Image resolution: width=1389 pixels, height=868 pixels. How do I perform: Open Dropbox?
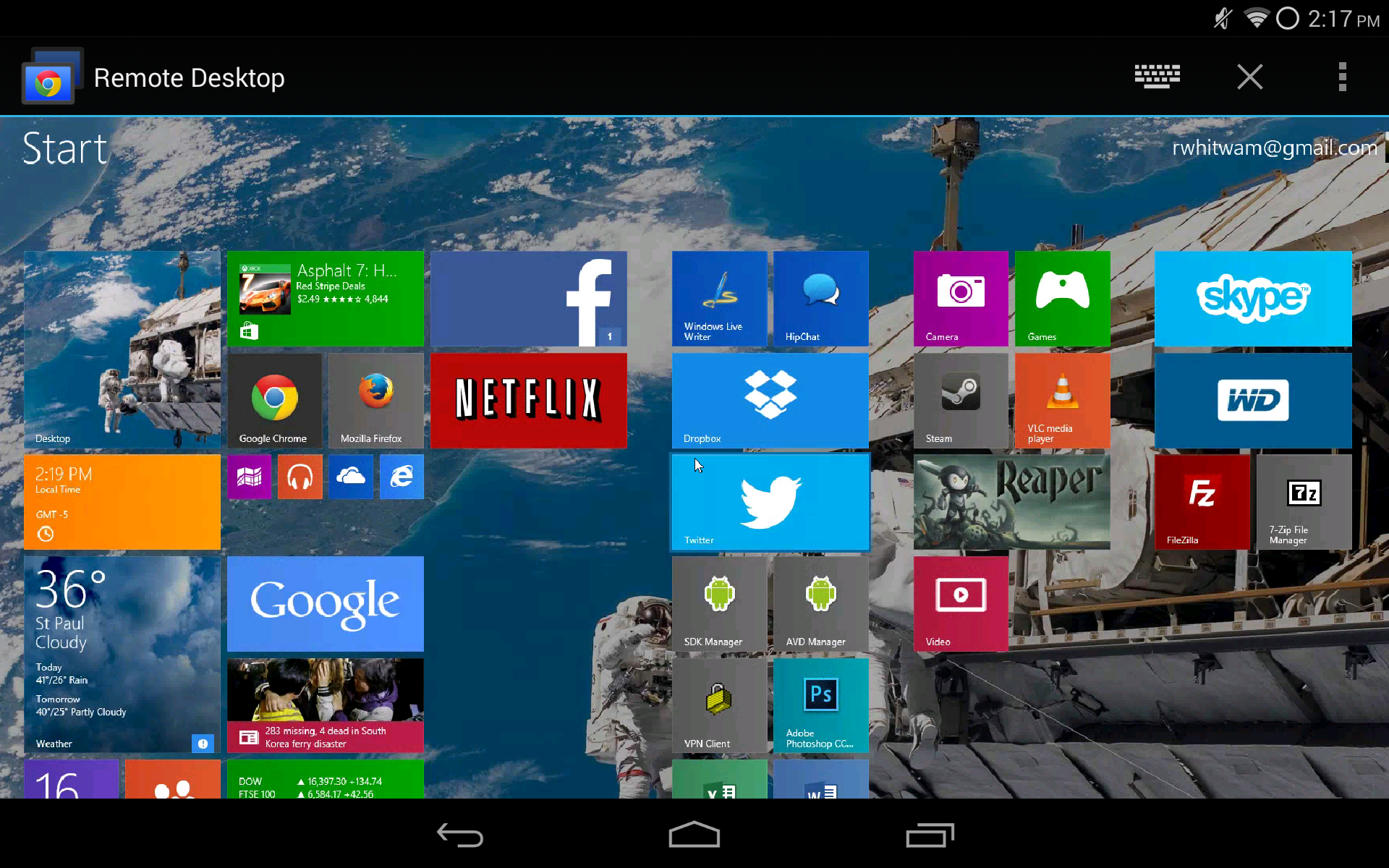coord(770,401)
